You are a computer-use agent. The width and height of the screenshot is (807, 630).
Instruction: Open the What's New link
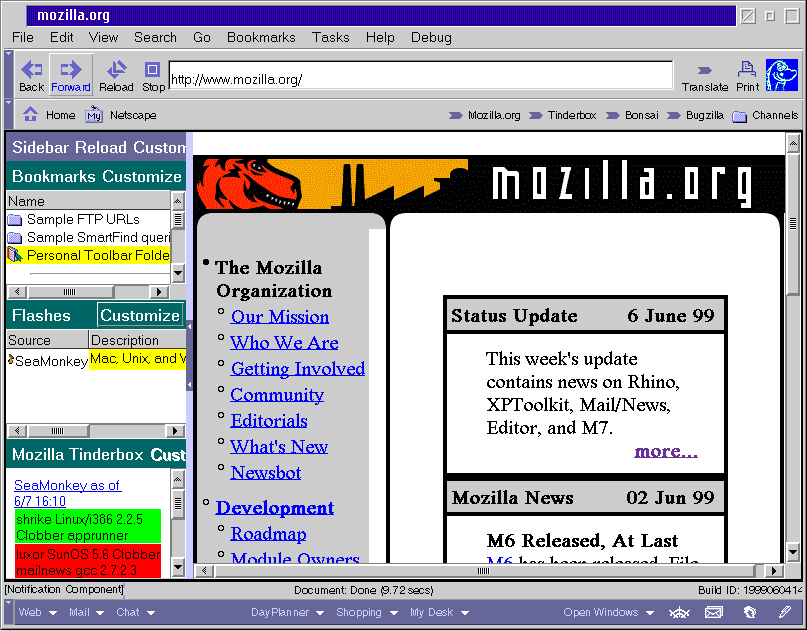[279, 447]
